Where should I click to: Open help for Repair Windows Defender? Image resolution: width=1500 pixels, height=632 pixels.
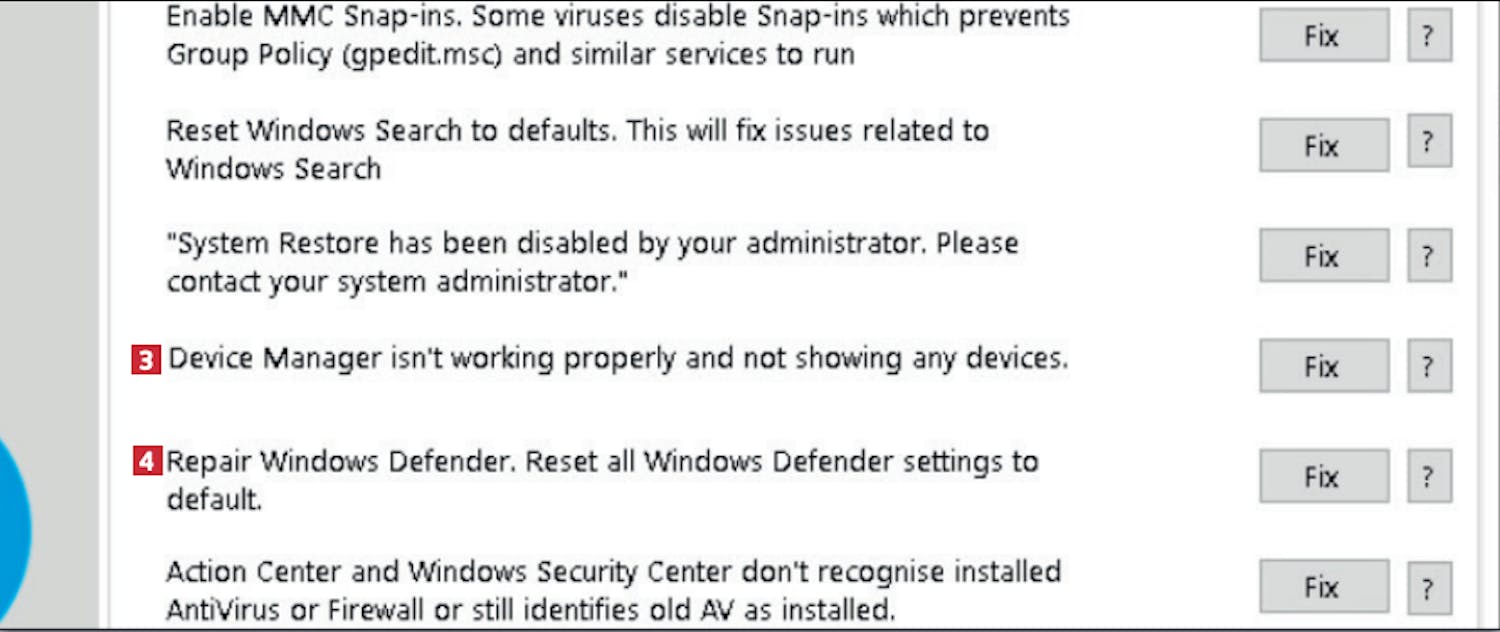click(x=1429, y=476)
